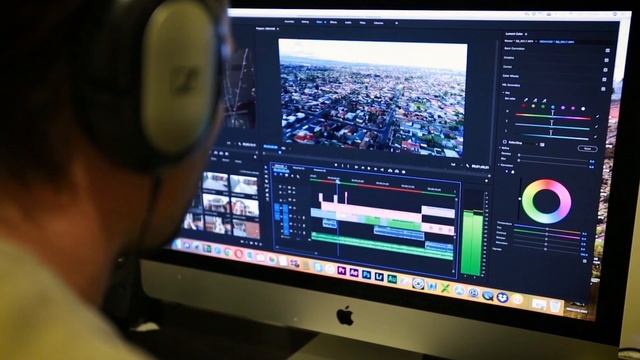Click the red Opera ring icon in Dock
640x360 pixels.
238,254
